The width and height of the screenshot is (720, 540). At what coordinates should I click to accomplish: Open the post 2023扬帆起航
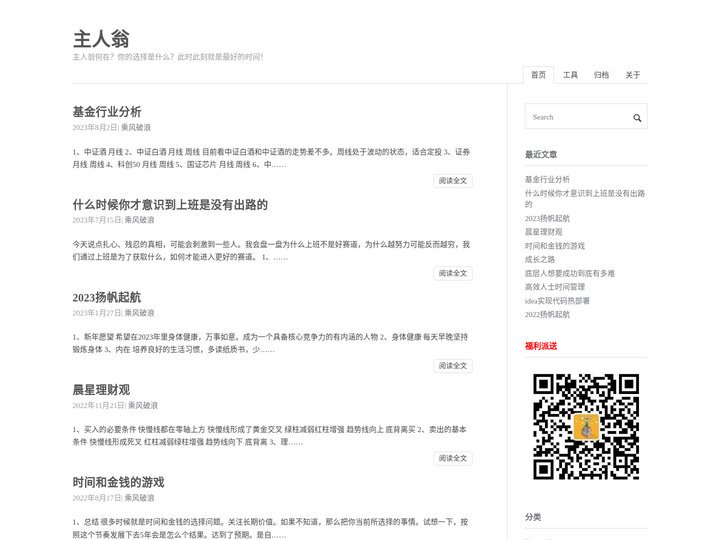coord(107,298)
